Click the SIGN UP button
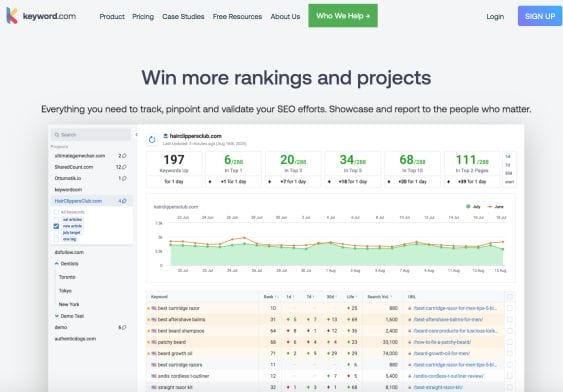 point(540,16)
